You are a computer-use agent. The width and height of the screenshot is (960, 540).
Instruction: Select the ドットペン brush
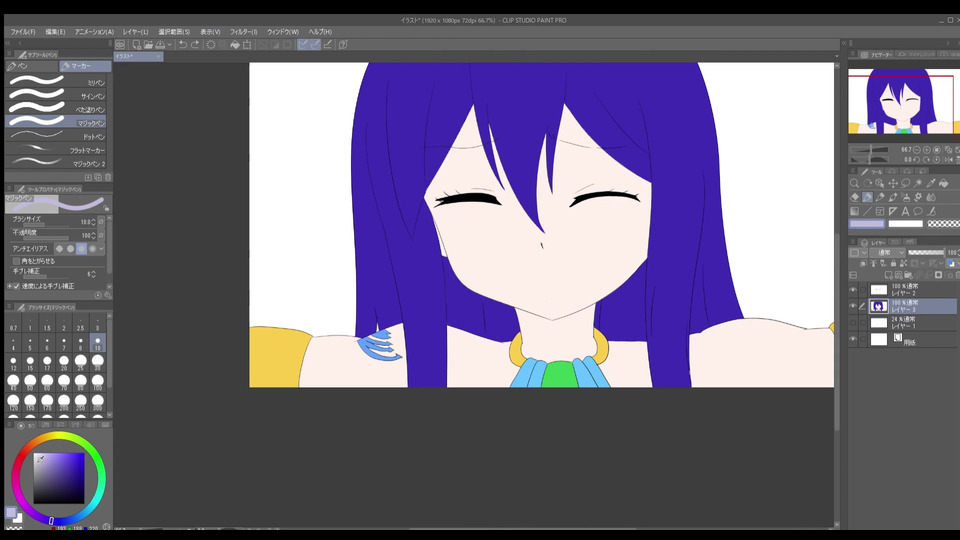(56, 136)
